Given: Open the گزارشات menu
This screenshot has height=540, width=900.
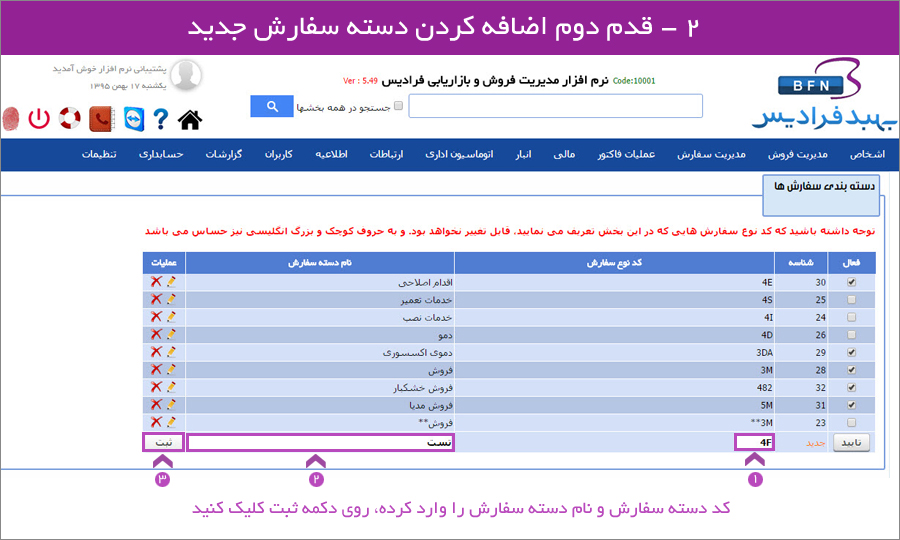Looking at the screenshot, I should [x=224, y=154].
